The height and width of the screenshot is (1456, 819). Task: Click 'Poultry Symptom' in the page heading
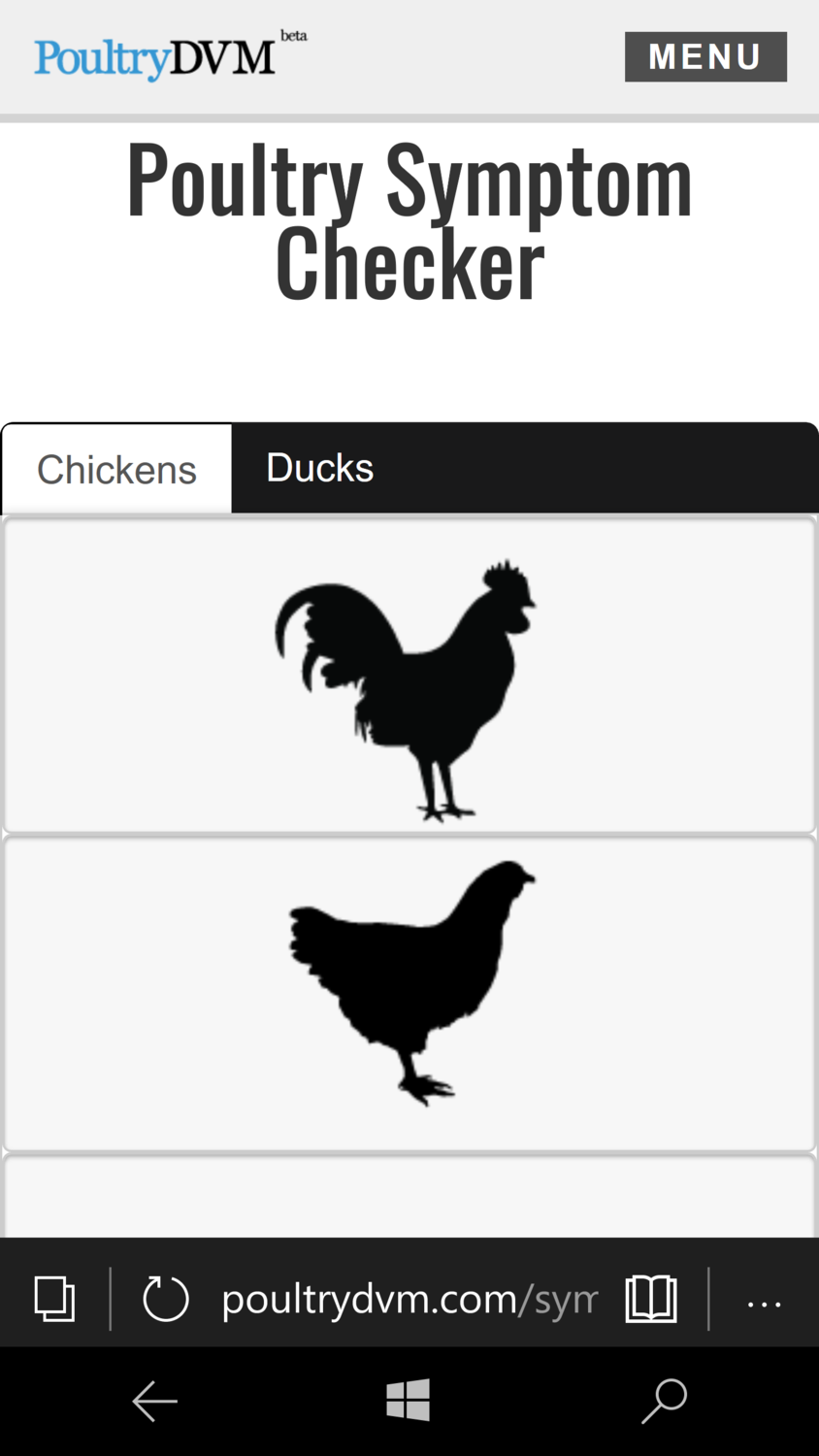point(409,182)
